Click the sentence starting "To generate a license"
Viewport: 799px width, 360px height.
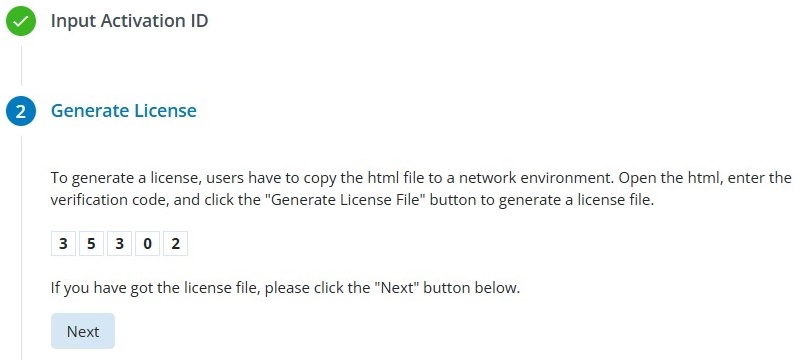pyautogui.click(x=329, y=178)
